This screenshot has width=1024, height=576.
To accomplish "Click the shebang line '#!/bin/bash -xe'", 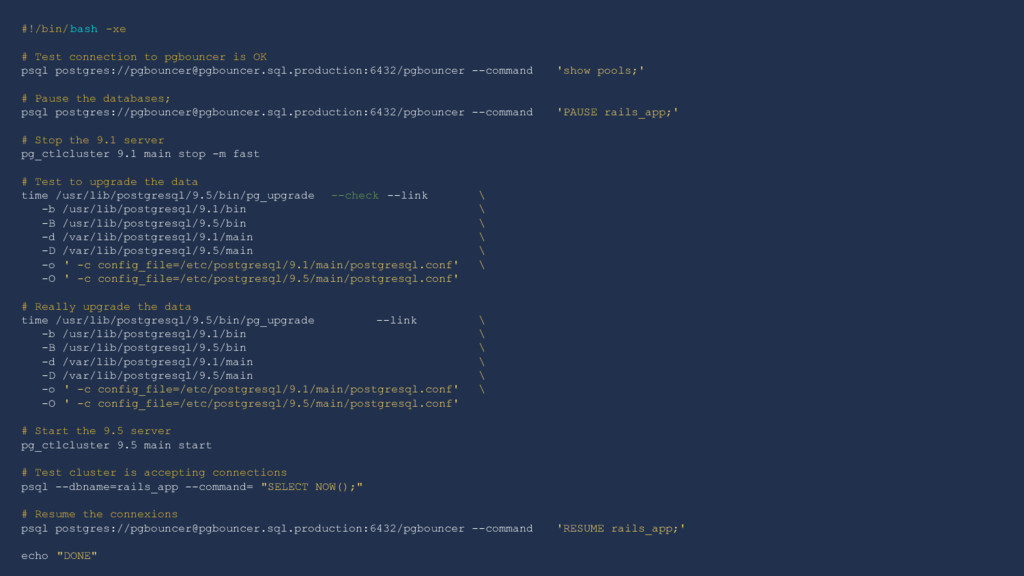I will 74,29.
